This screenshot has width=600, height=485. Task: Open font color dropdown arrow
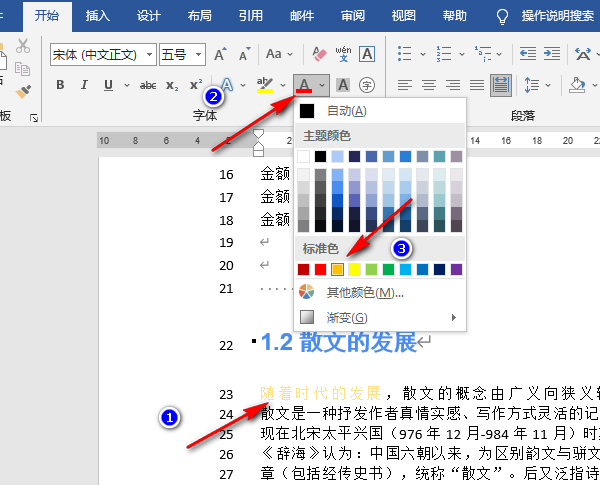(x=322, y=85)
